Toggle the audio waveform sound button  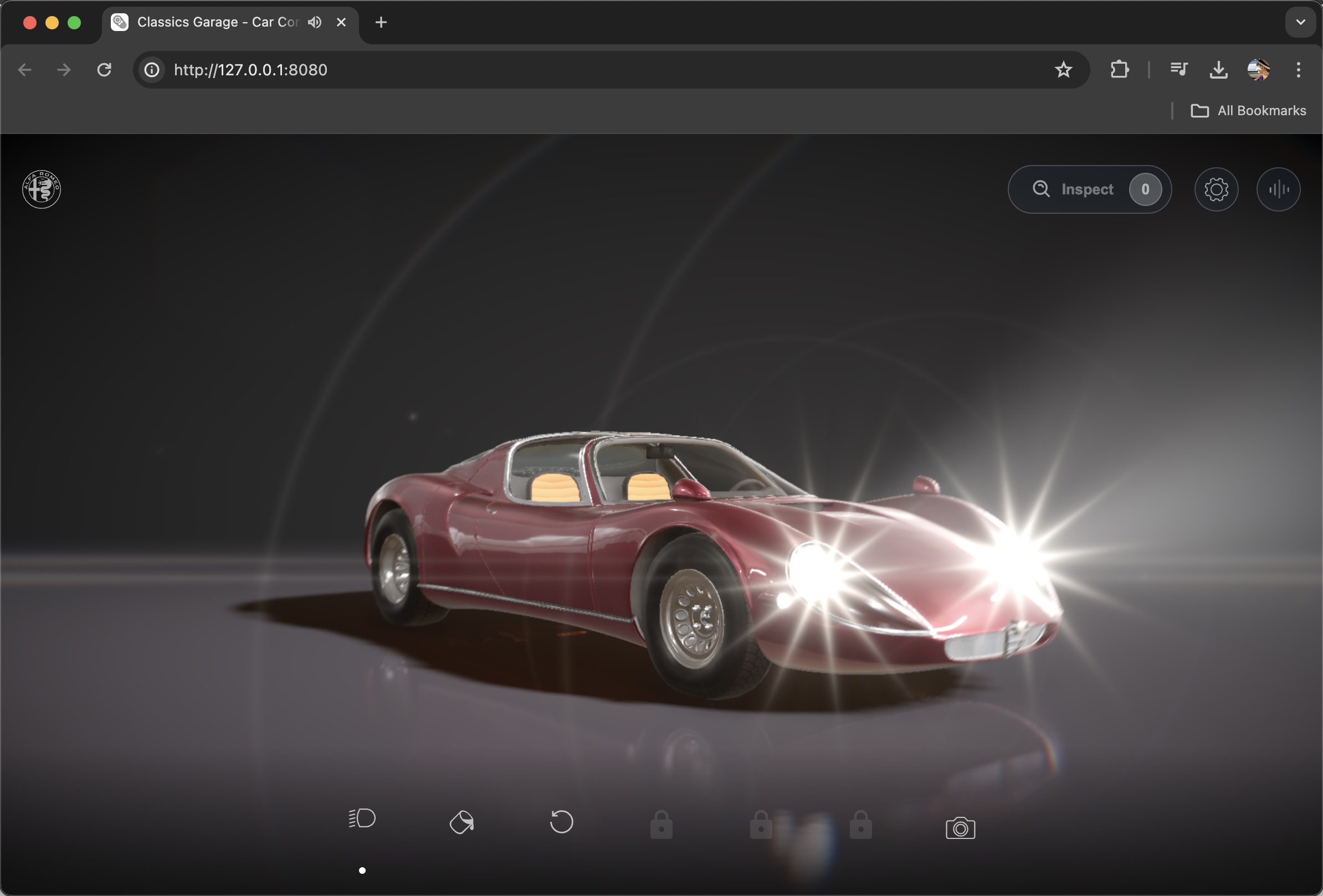(x=1278, y=189)
